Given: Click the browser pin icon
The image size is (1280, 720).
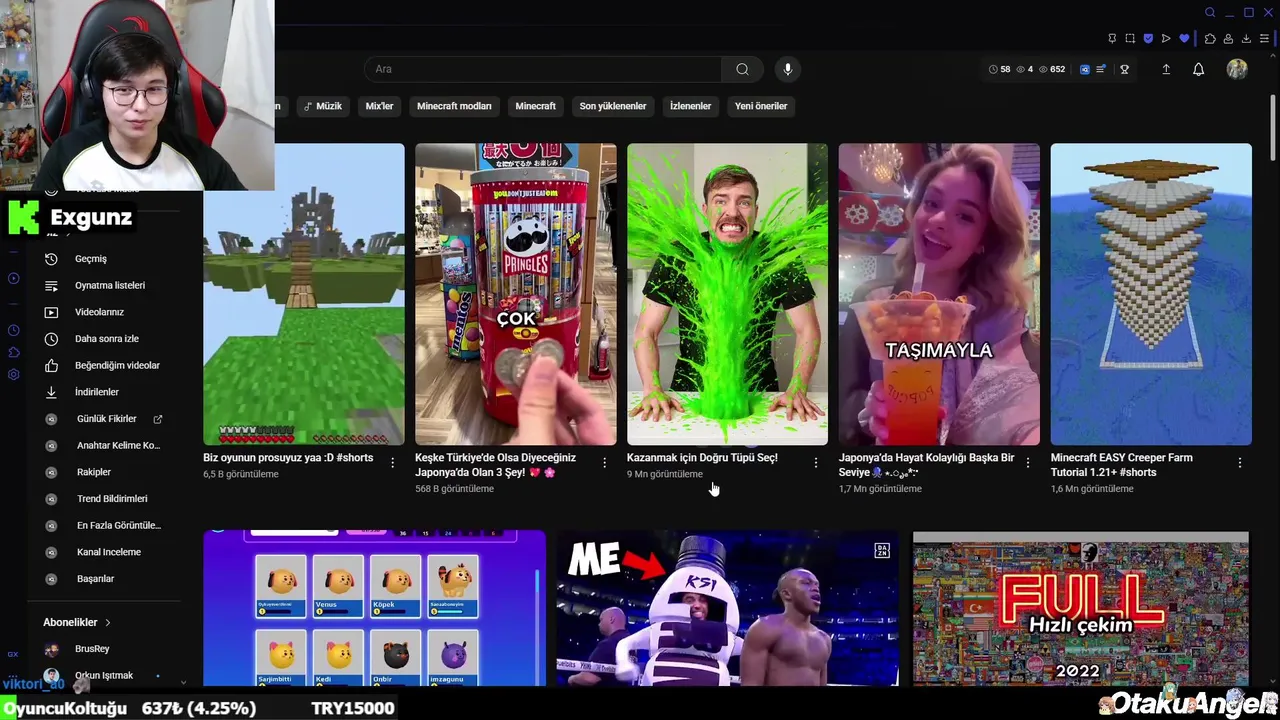Looking at the screenshot, I should pos(1112,39).
